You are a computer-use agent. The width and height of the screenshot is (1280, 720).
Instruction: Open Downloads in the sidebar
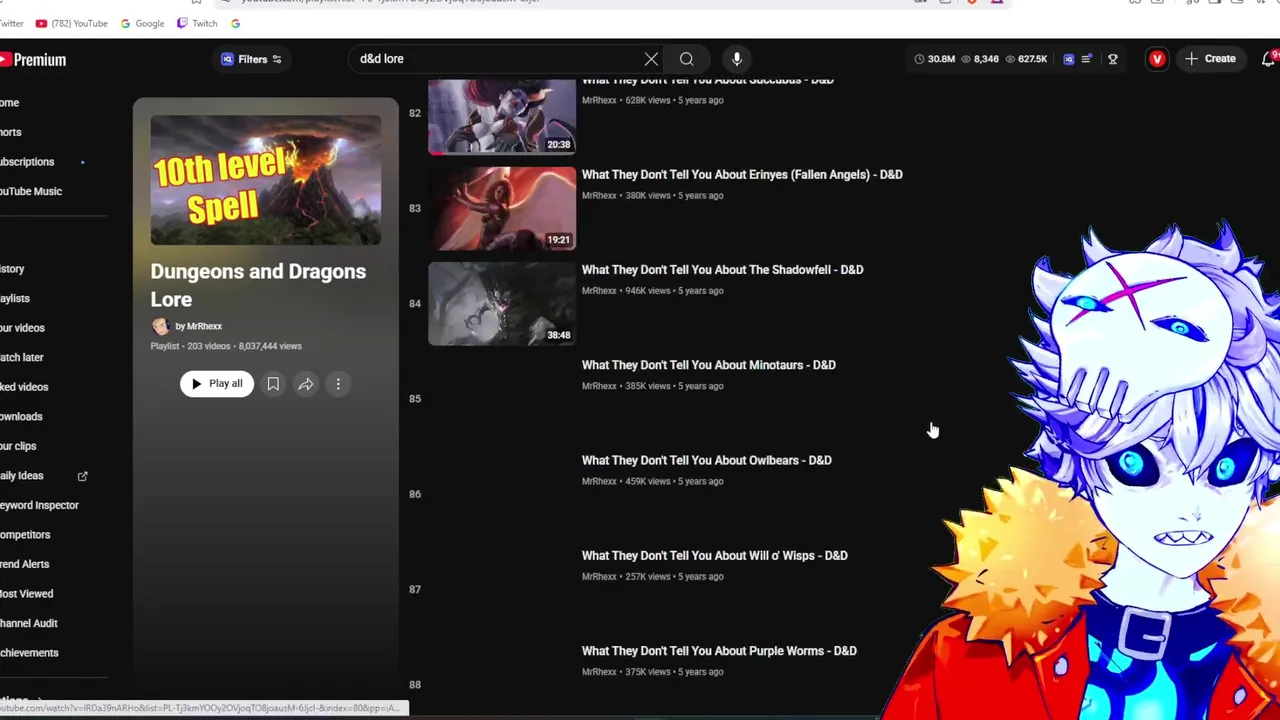(x=21, y=416)
